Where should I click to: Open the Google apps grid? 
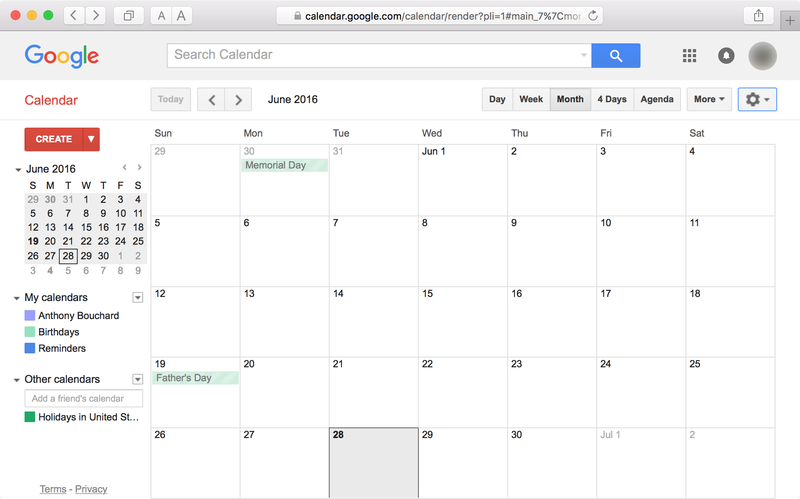click(689, 56)
